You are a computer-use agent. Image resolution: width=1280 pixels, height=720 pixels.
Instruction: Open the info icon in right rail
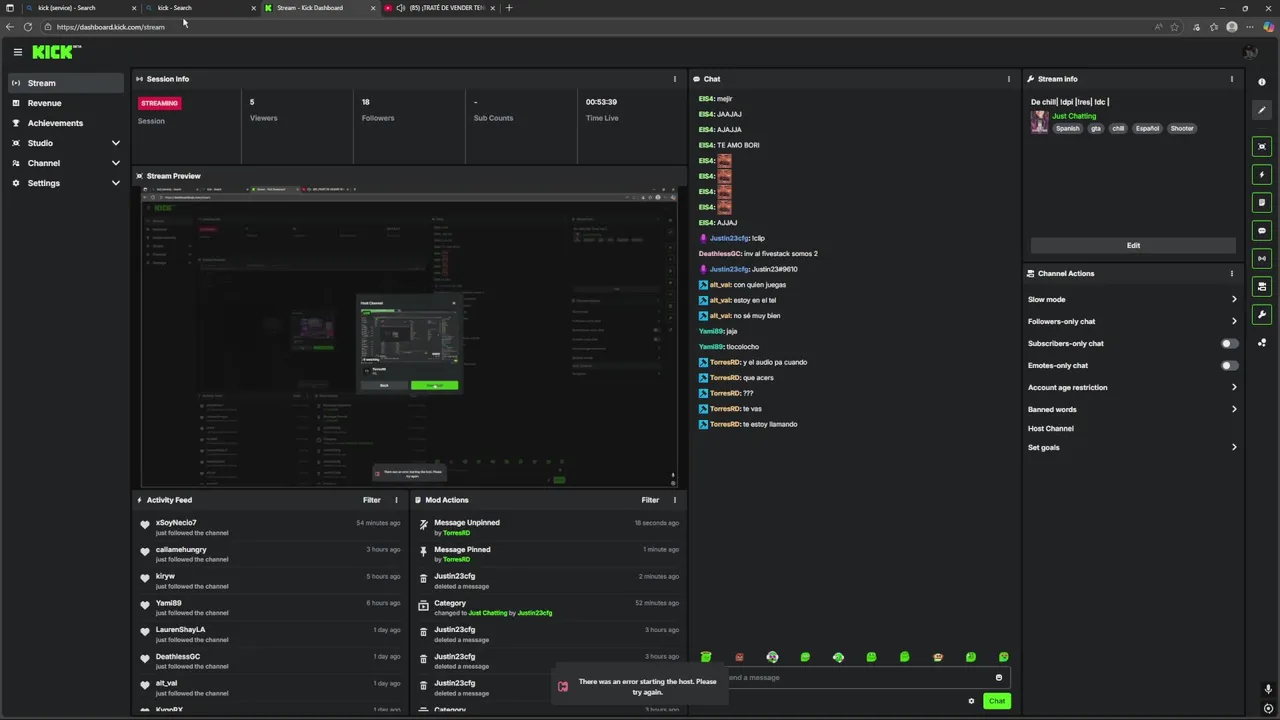pyautogui.click(x=1262, y=82)
